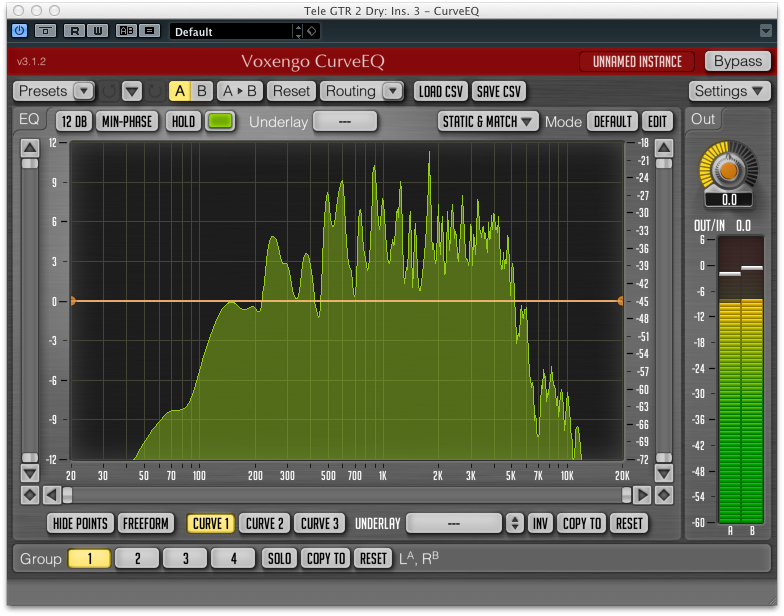
Task: Toggle the plugin power button in host bar
Action: (x=19, y=31)
